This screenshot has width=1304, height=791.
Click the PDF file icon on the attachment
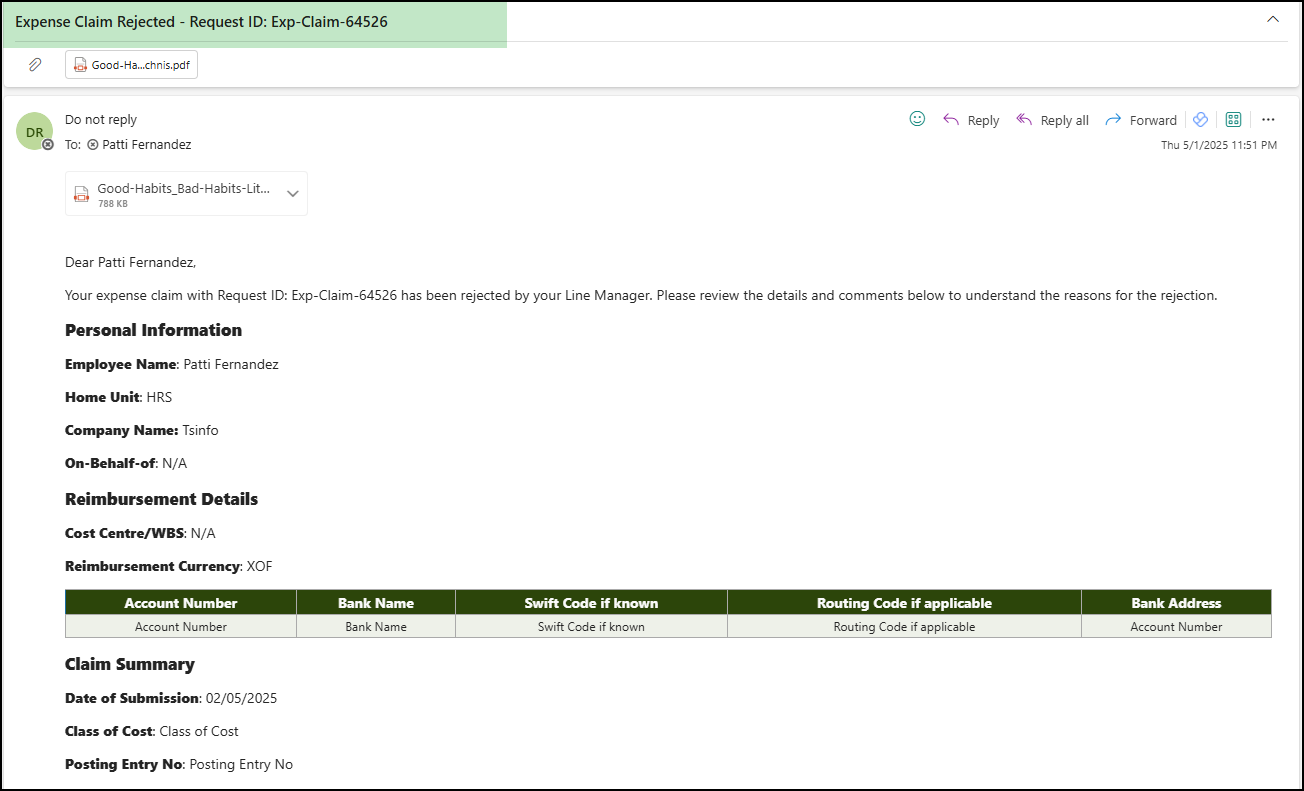81,63
